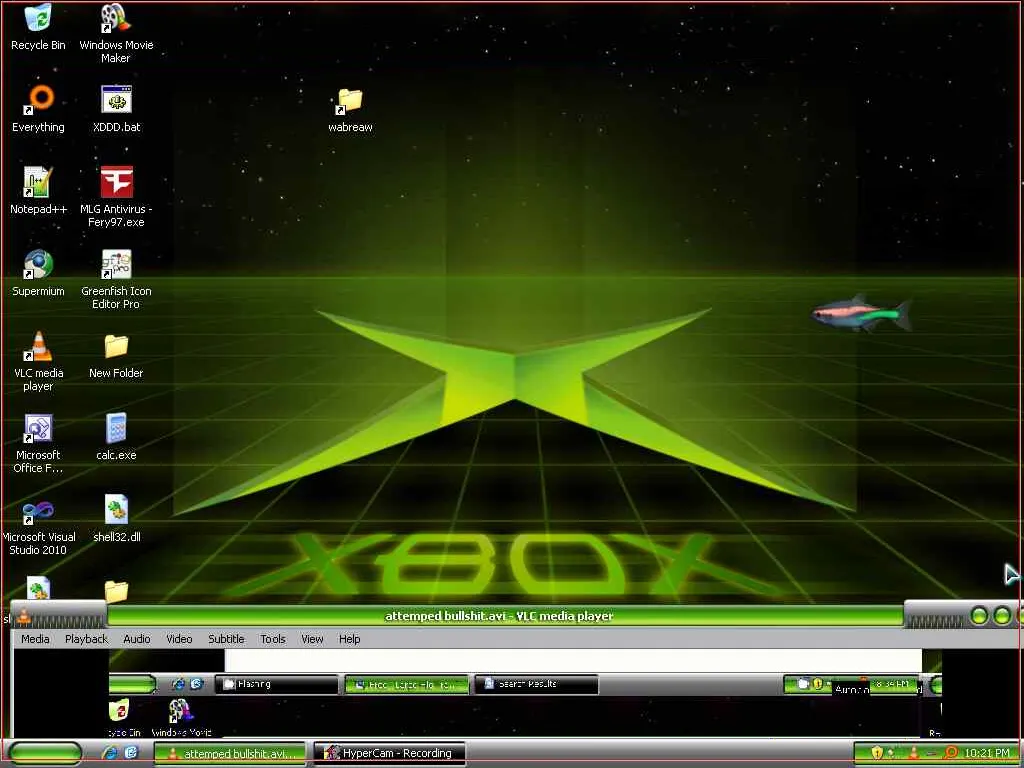Click the VLC cone tray icon
The height and width of the screenshot is (768, 1024).
pos(914,753)
